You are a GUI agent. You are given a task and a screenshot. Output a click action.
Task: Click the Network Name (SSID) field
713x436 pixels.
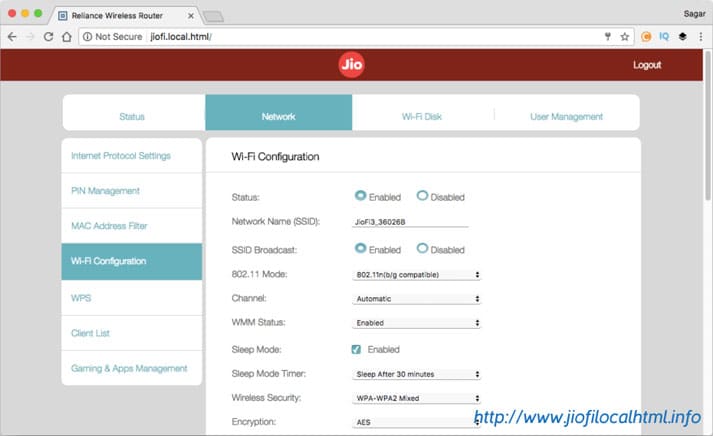[410, 222]
